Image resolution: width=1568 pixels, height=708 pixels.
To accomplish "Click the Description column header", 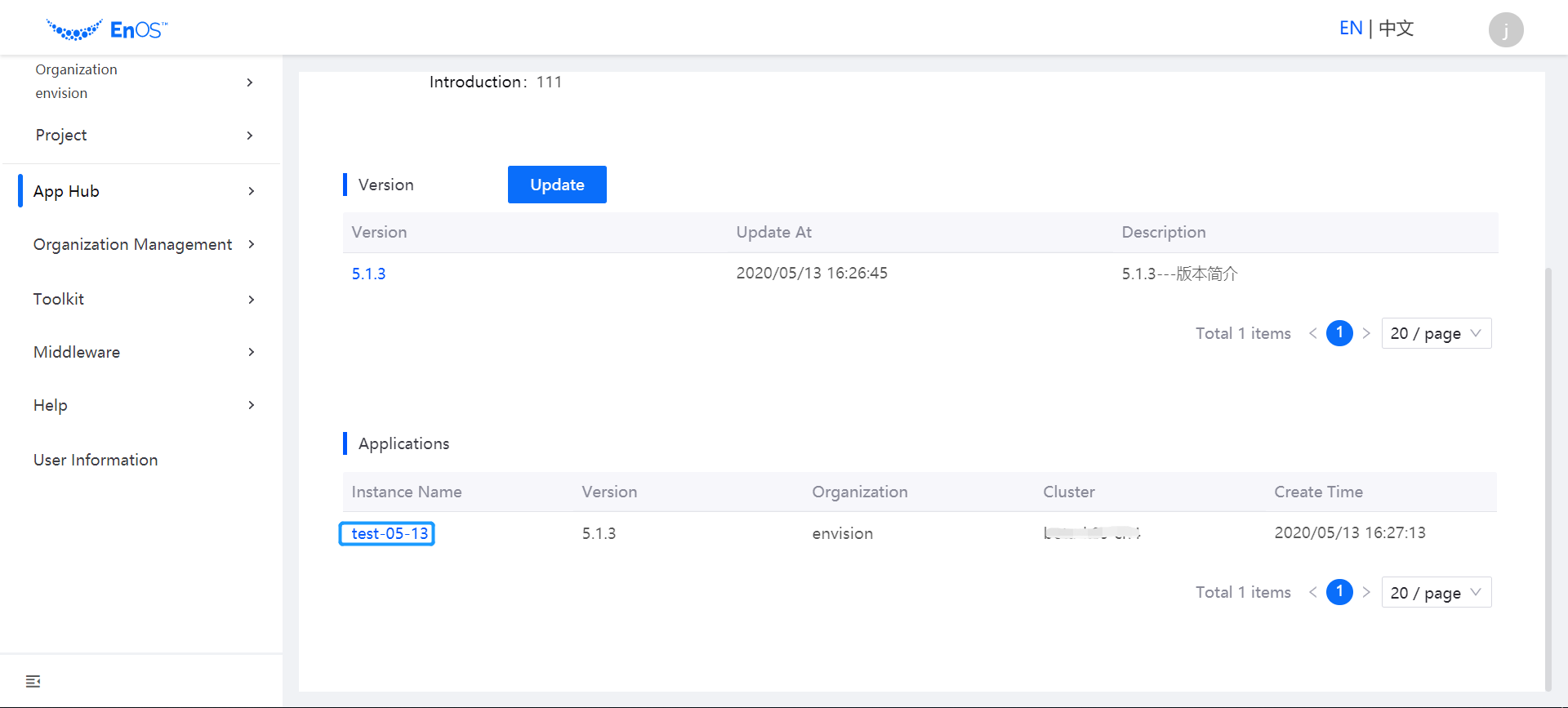I will pos(1164,232).
